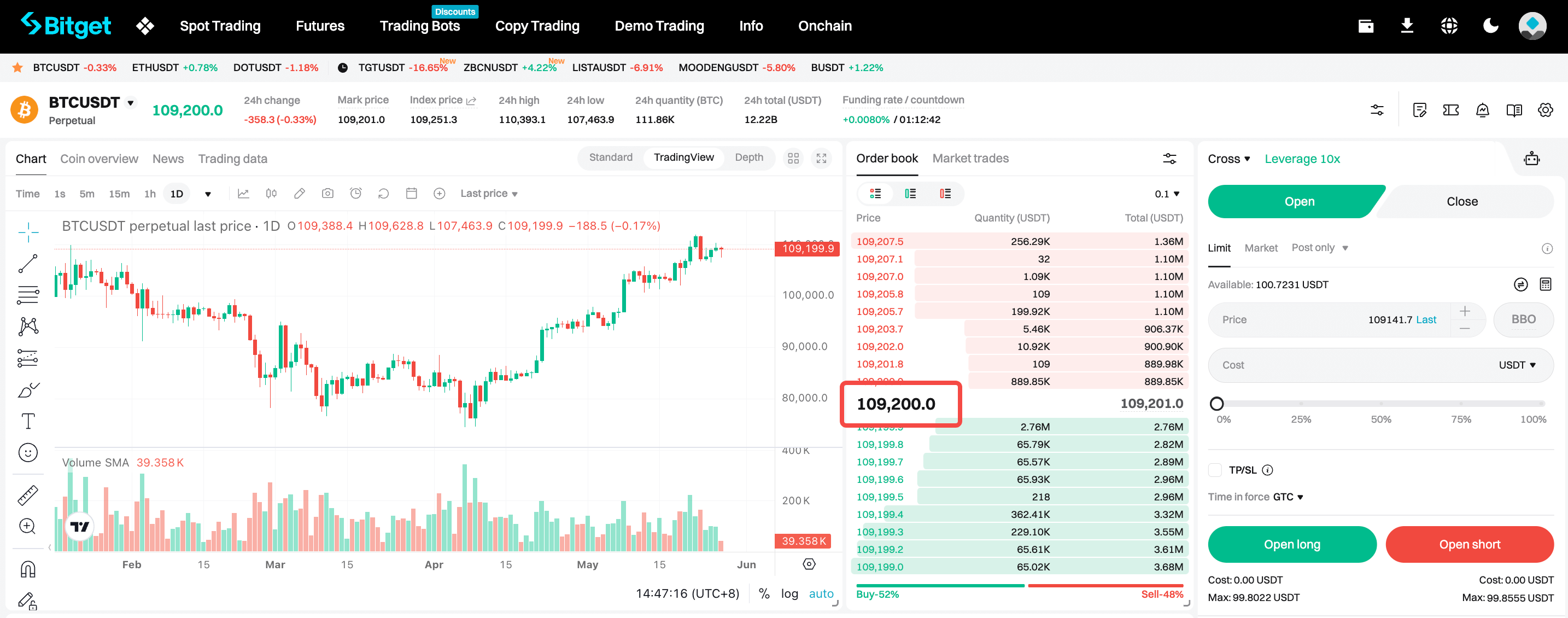This screenshot has height=618, width=1568.
Task: Click the fullscreen chart icon
Action: (821, 158)
